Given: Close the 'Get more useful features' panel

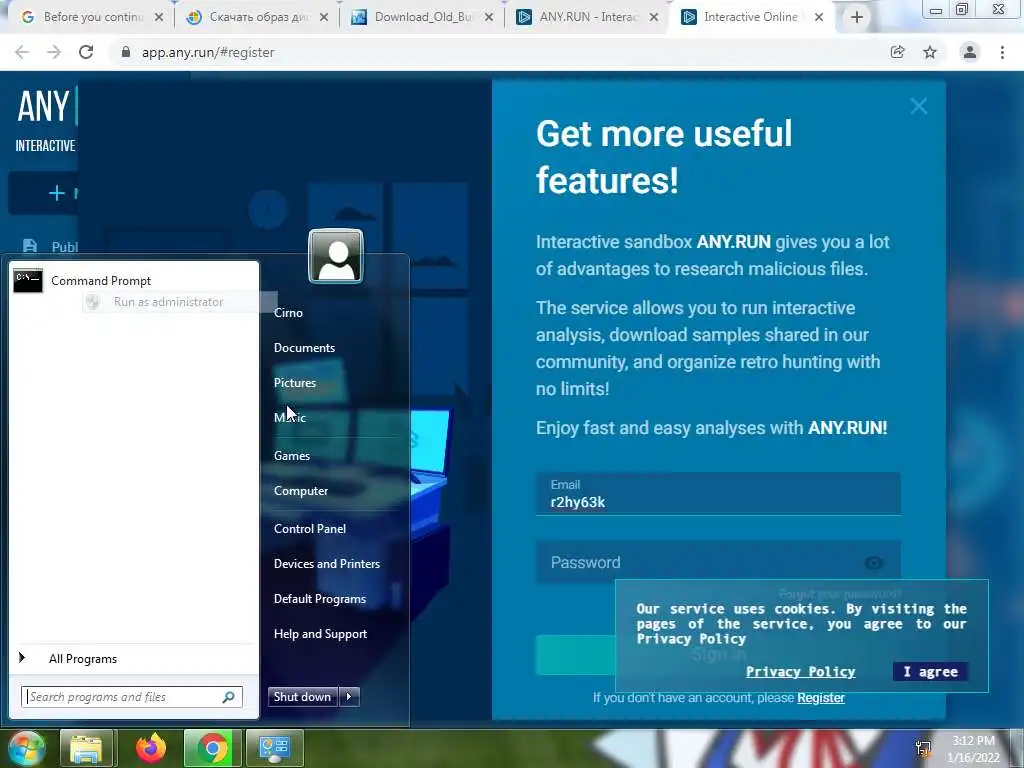Looking at the screenshot, I should [x=919, y=106].
